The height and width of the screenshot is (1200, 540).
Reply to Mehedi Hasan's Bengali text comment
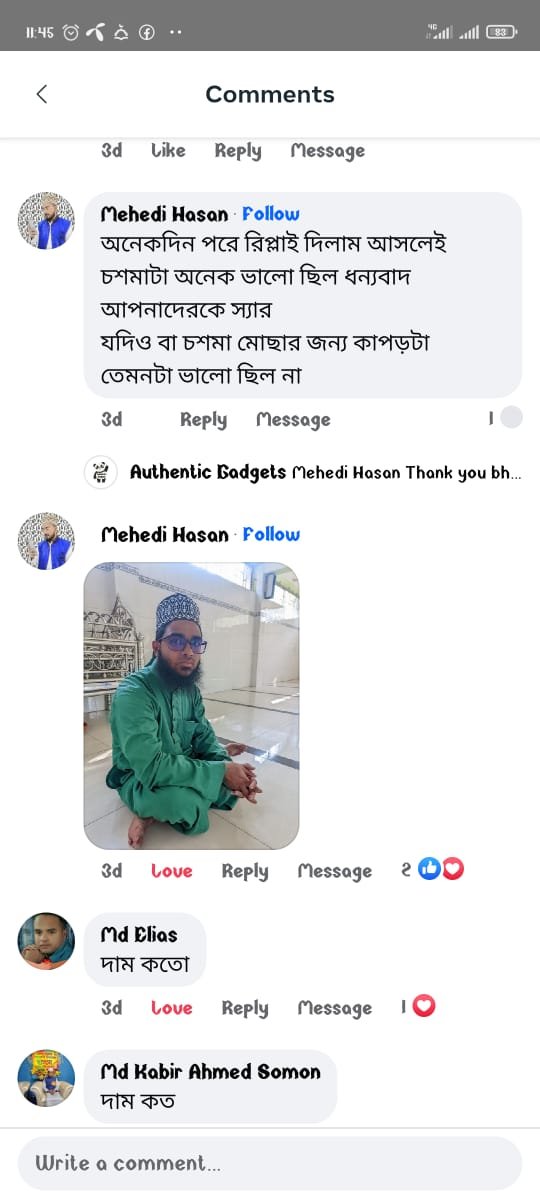(203, 420)
